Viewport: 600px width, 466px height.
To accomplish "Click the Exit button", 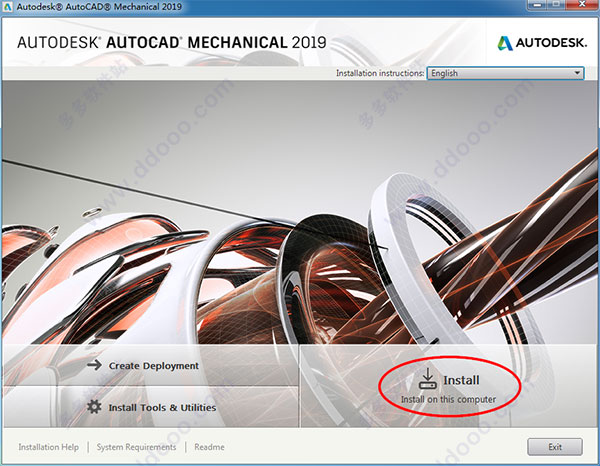I will (x=555, y=447).
